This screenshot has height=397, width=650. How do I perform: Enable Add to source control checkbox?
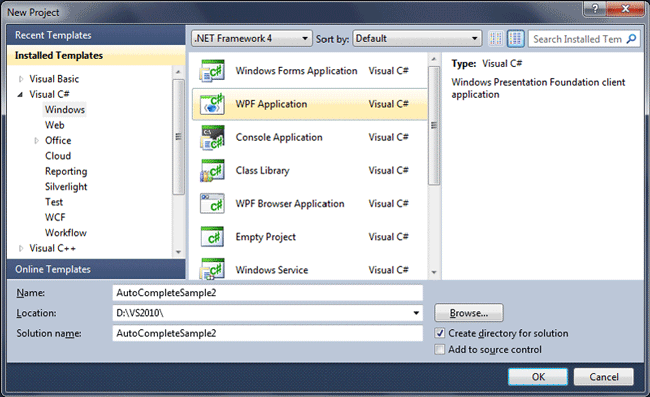440,349
